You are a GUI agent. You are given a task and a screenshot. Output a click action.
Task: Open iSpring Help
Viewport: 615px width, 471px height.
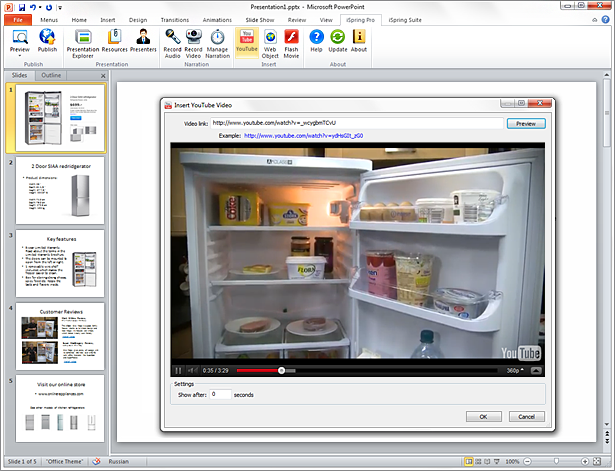pyautogui.click(x=316, y=40)
